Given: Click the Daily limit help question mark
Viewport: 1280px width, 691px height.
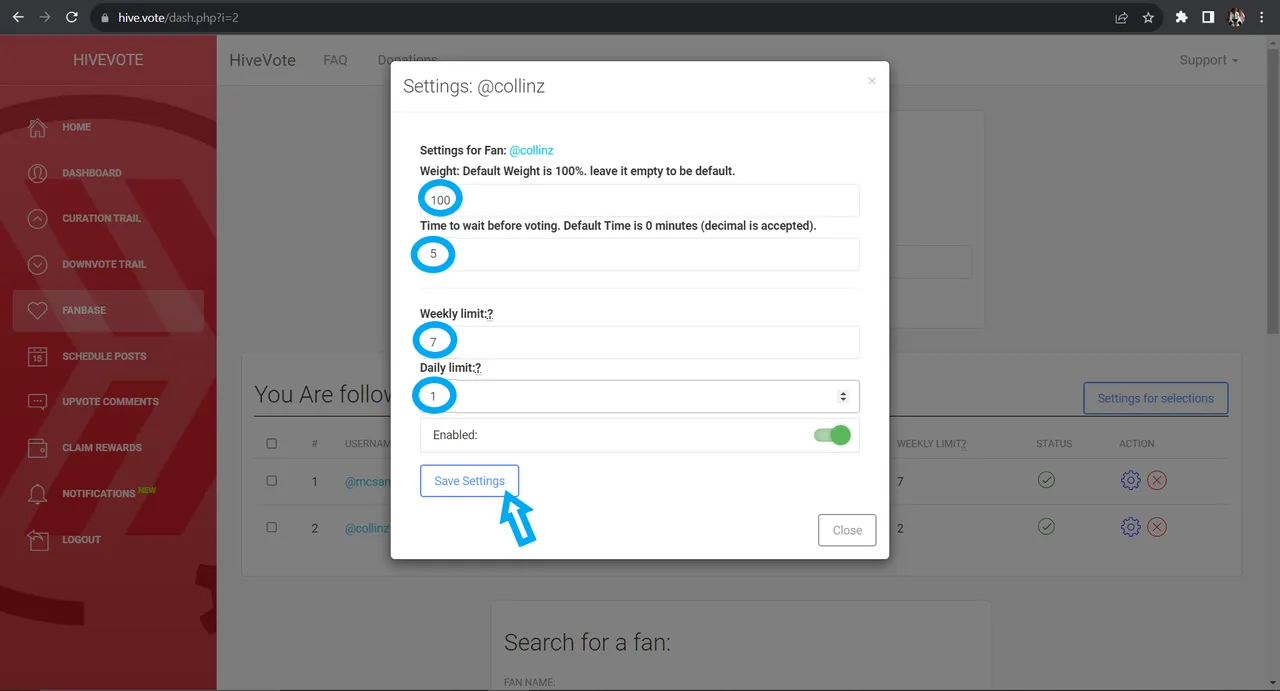Looking at the screenshot, I should (478, 368).
